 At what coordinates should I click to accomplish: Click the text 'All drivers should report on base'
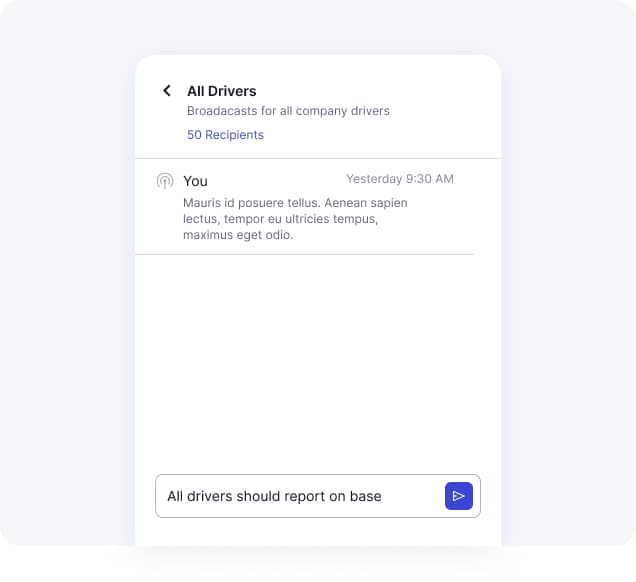point(274,496)
